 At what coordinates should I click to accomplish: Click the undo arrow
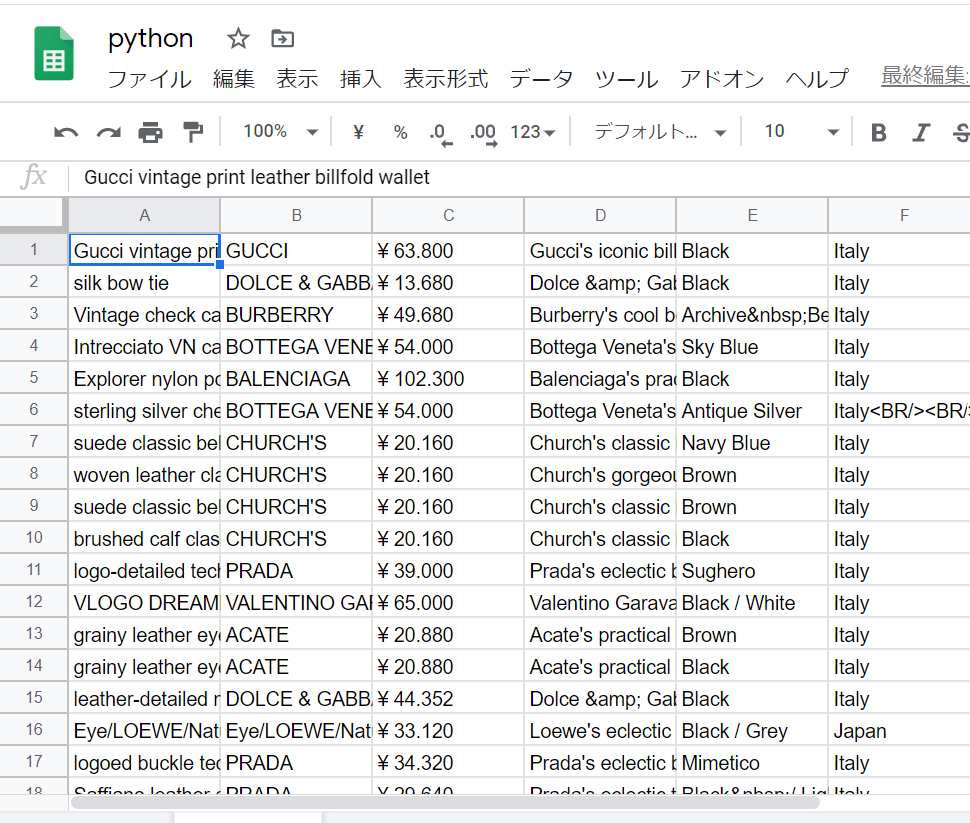tap(66, 132)
